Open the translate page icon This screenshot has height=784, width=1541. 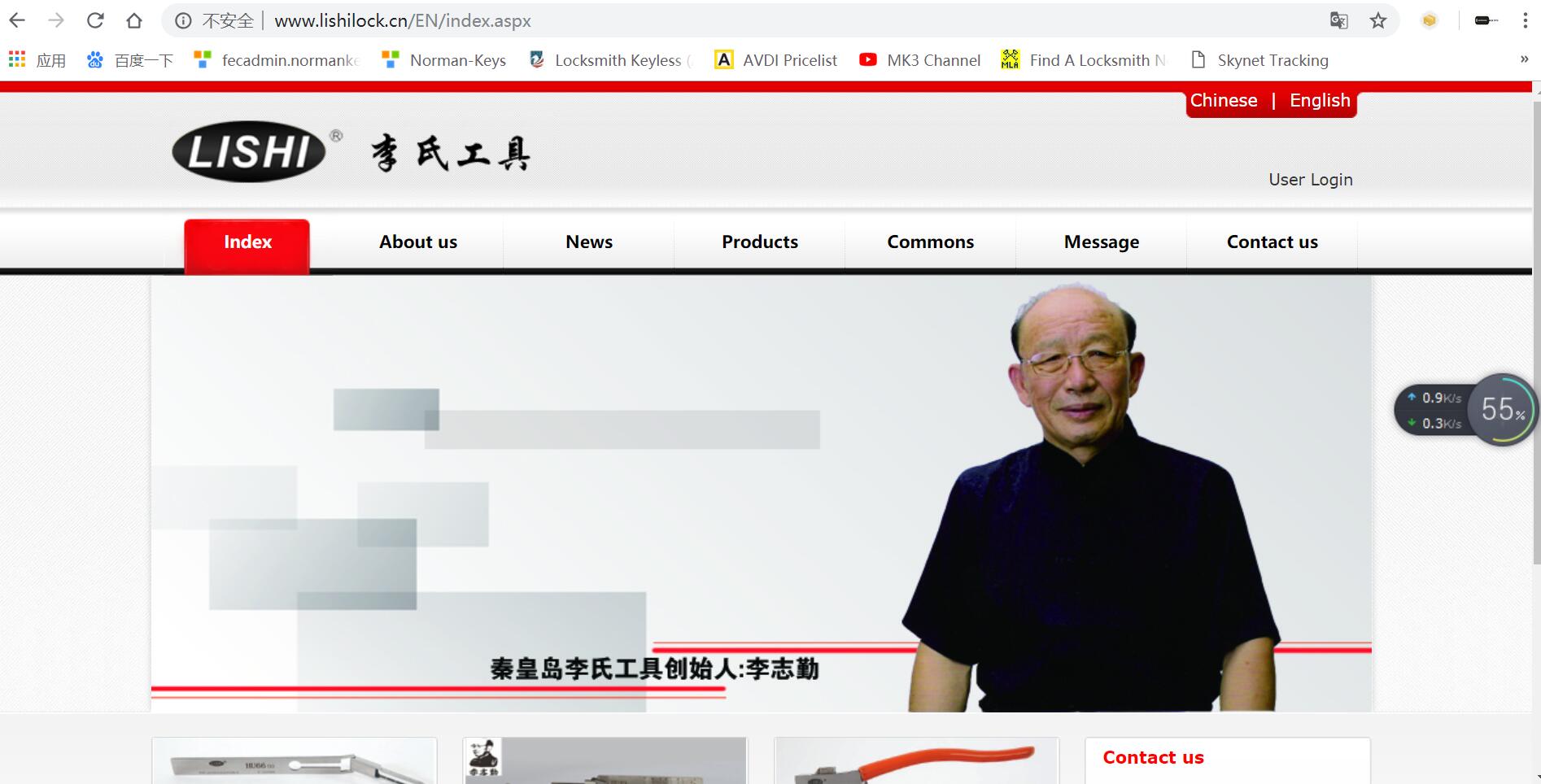(1338, 20)
